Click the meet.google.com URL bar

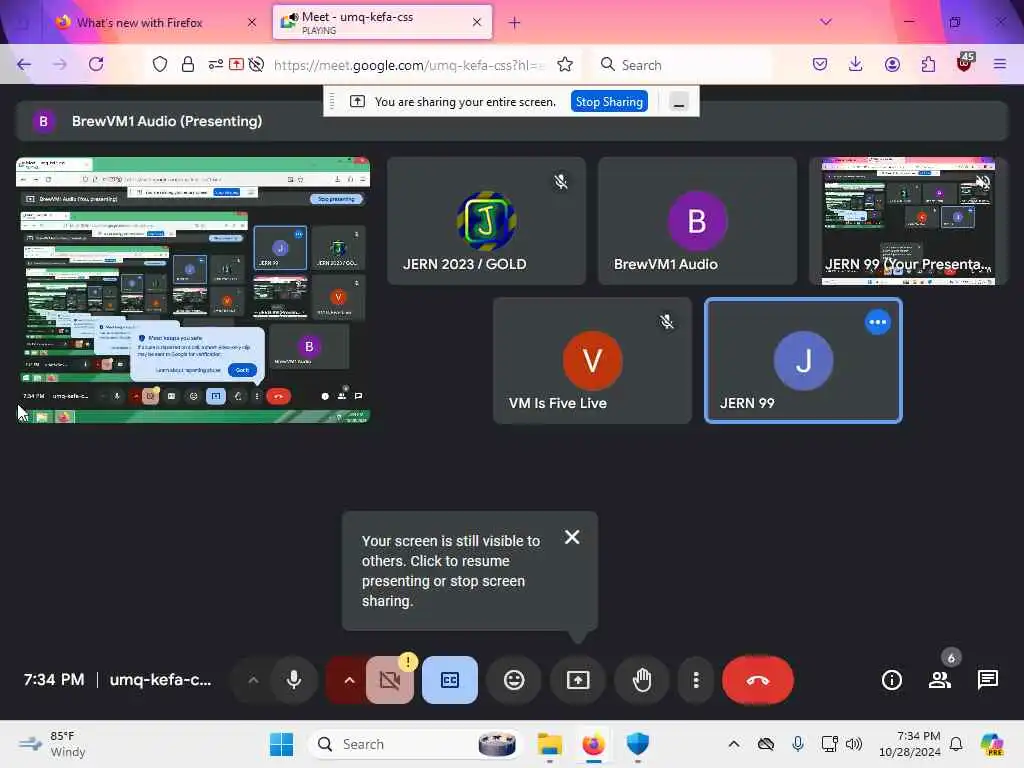pyautogui.click(x=408, y=65)
